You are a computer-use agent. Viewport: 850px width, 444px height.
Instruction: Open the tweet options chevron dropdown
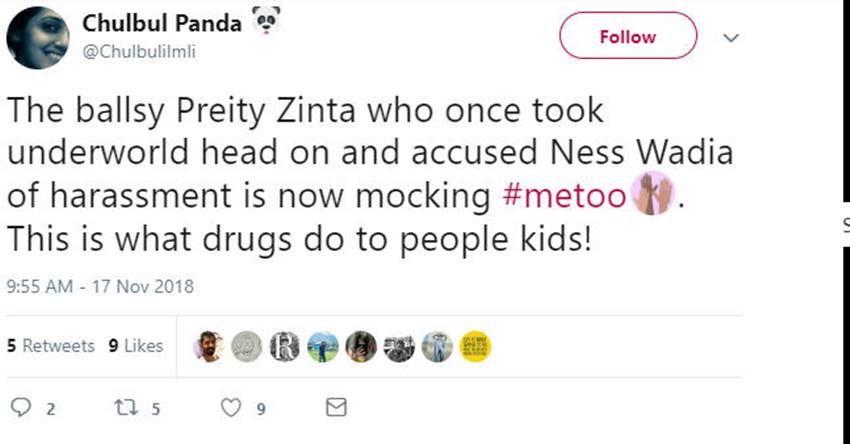[x=731, y=38]
